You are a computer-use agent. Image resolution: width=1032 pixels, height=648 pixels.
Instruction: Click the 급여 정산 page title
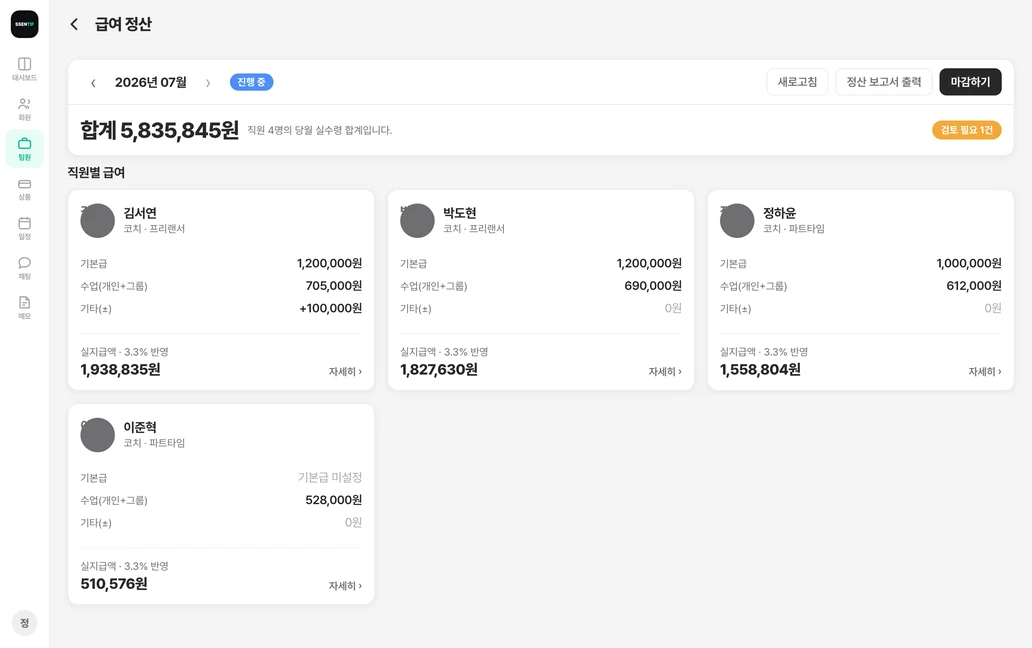(x=123, y=24)
